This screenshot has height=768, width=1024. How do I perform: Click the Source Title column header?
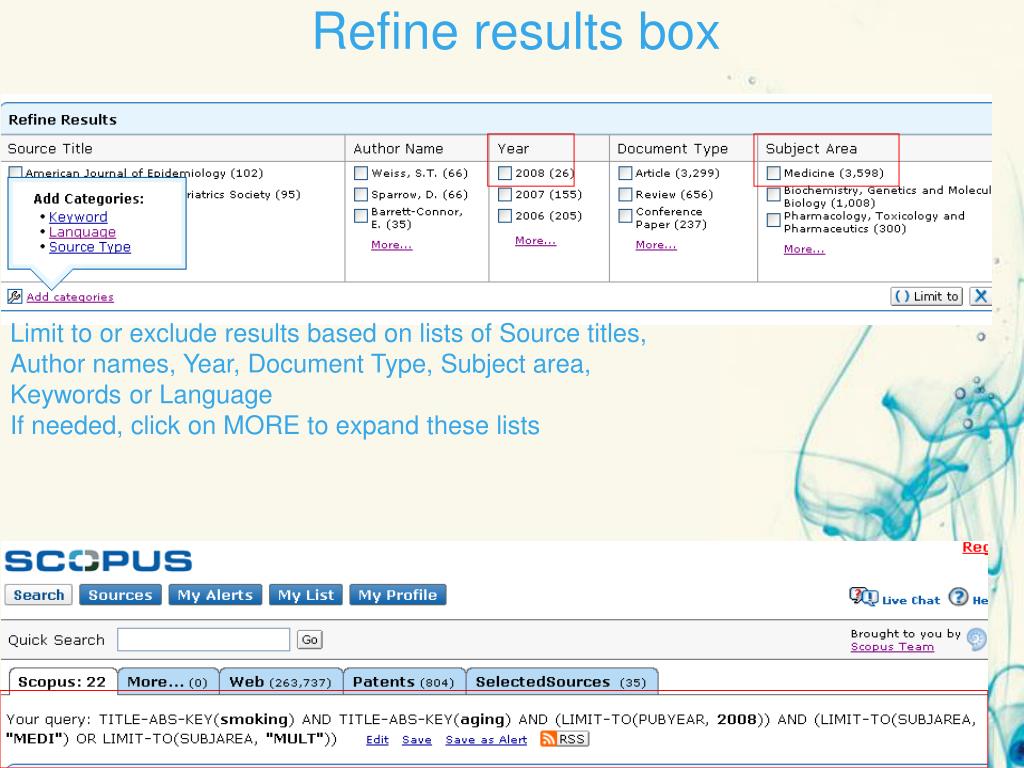click(50, 148)
